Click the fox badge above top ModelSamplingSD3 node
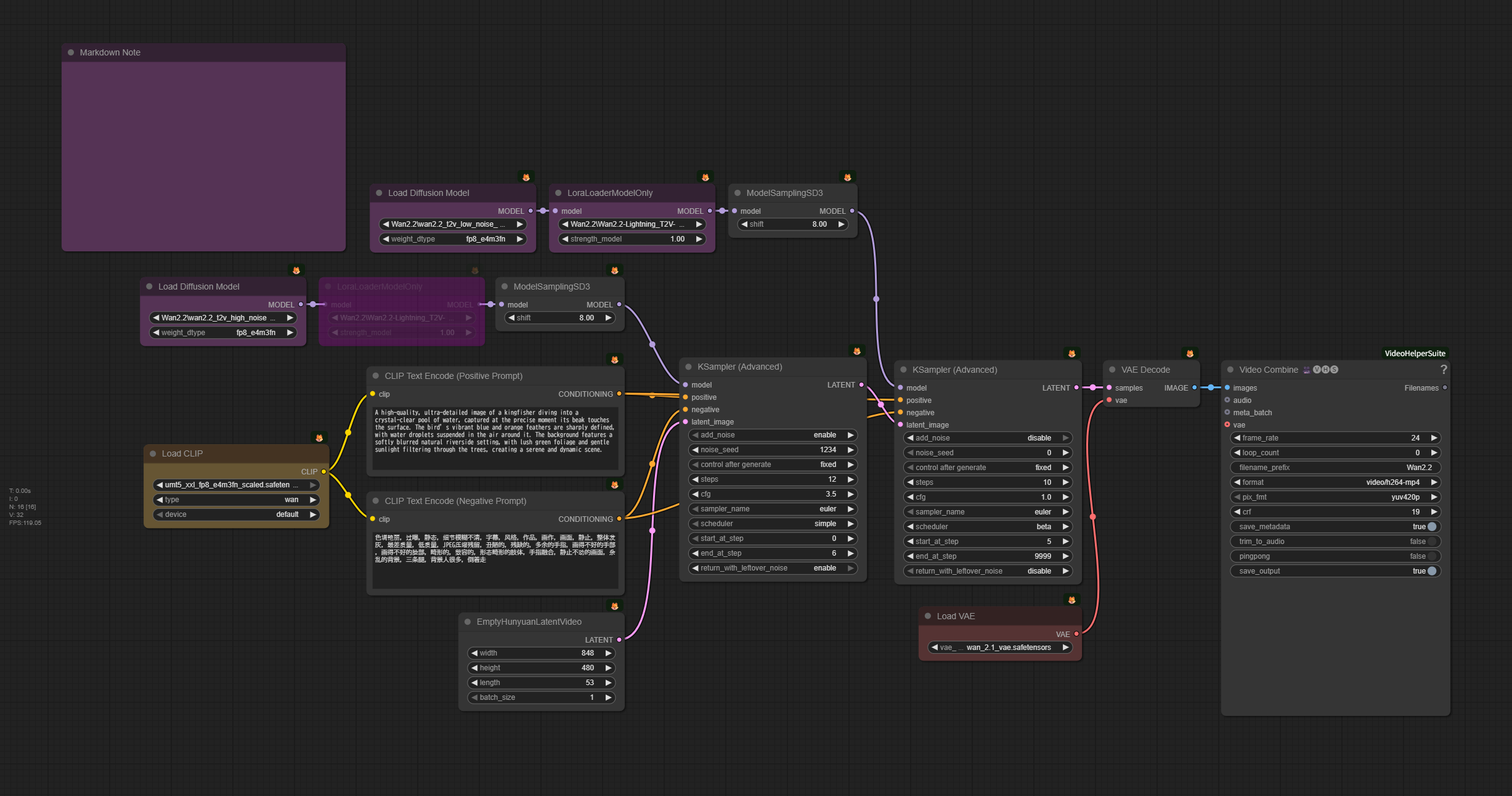Image resolution: width=1512 pixels, height=796 pixels. point(847,177)
